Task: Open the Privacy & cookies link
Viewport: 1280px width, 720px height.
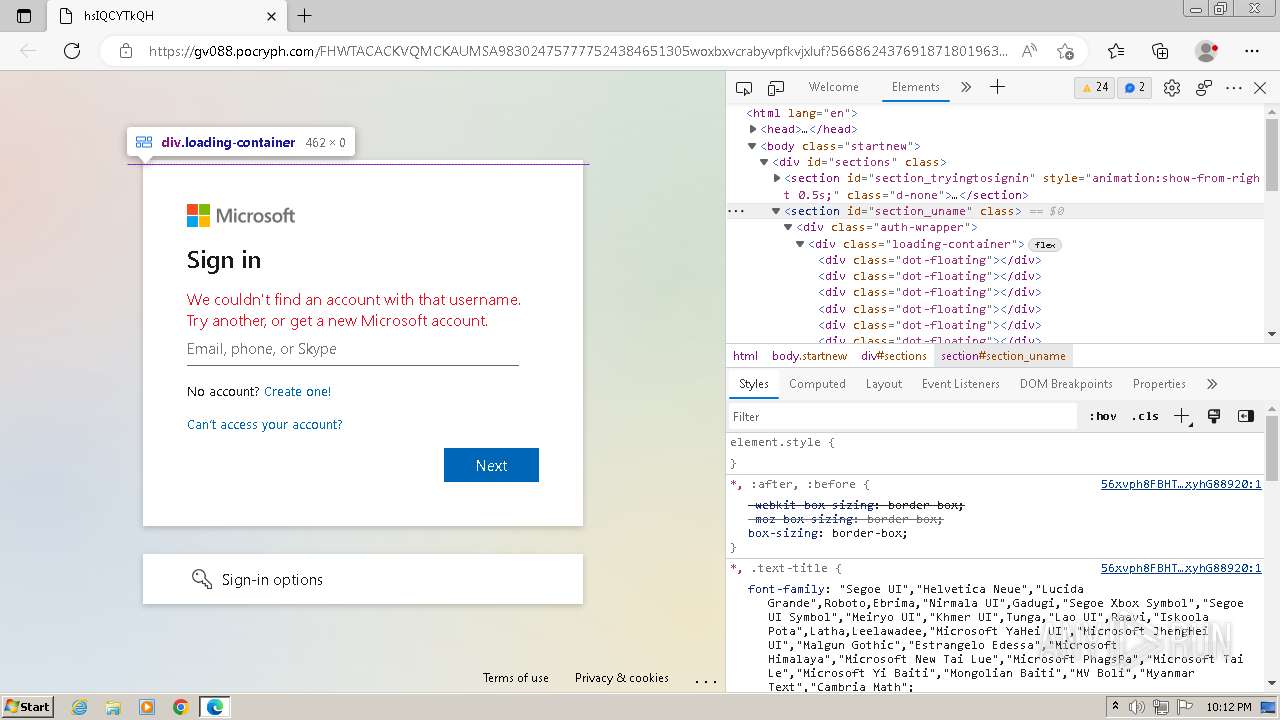Action: (x=621, y=678)
